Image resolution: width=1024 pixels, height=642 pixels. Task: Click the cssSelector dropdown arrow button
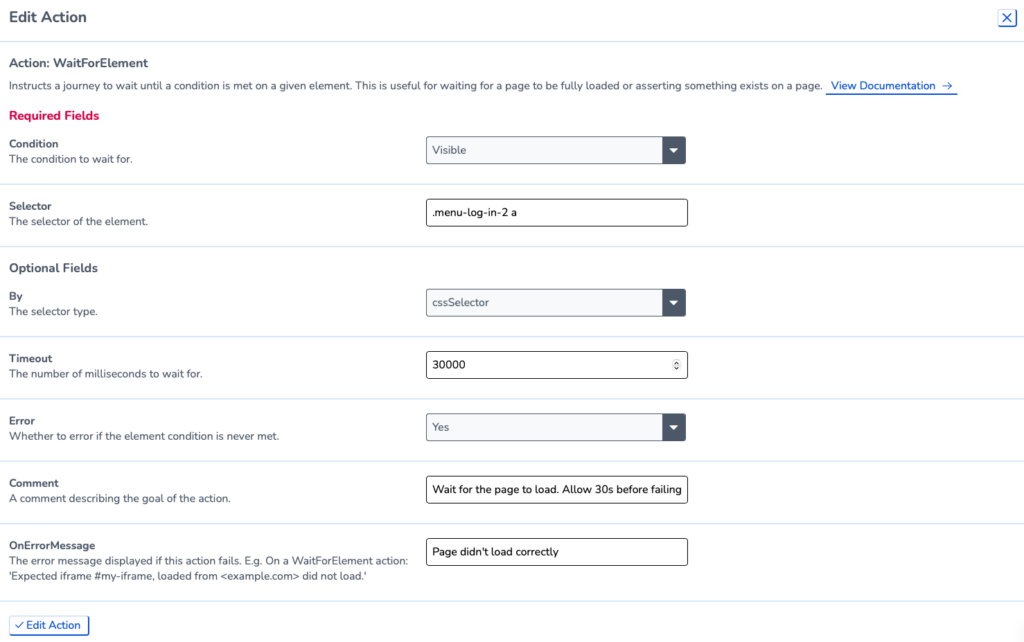(673, 303)
